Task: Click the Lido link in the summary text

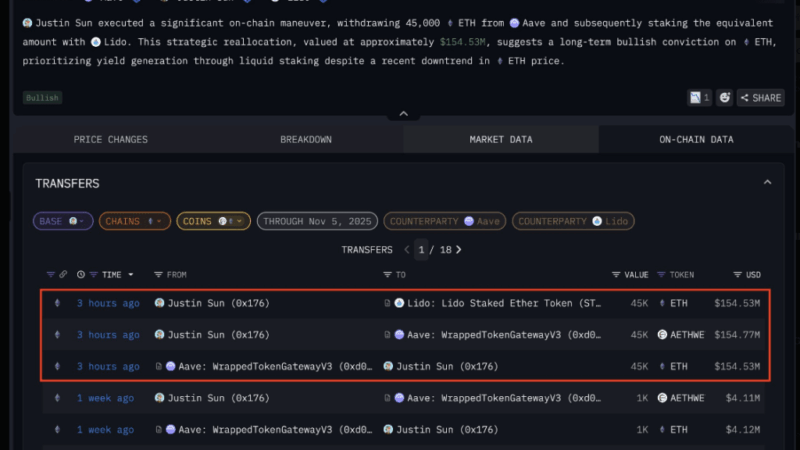Action: click(x=115, y=42)
